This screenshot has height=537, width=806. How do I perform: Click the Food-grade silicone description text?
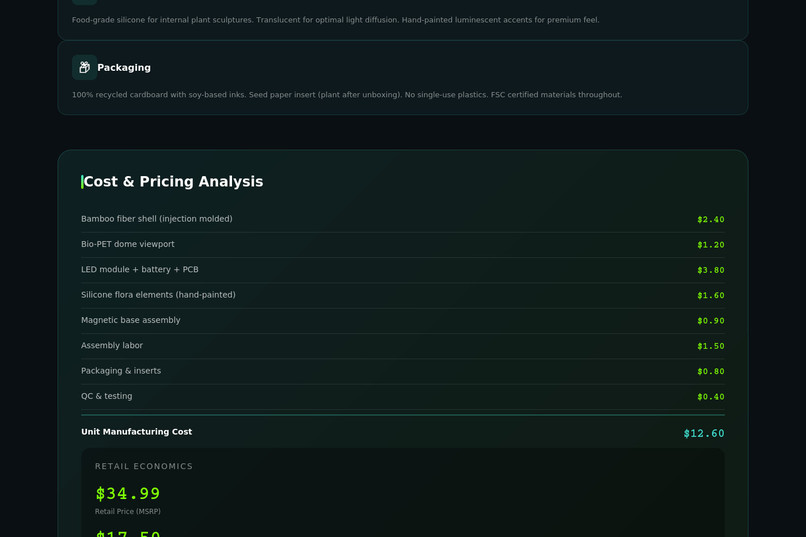336,20
